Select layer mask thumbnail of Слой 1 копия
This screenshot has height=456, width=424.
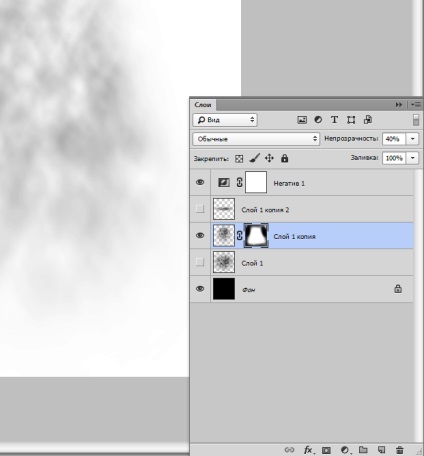(x=256, y=235)
